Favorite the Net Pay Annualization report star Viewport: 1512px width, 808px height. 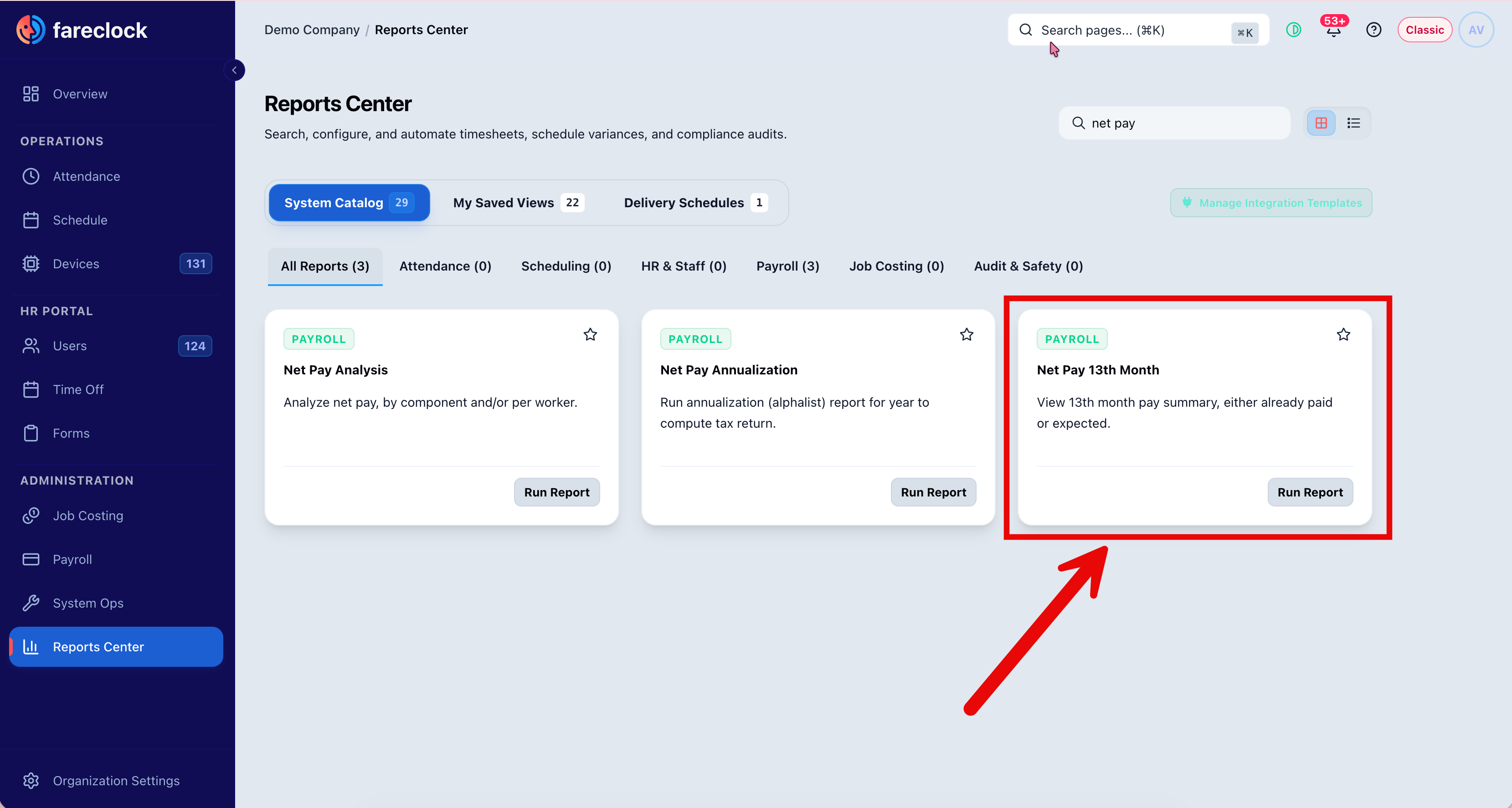click(x=967, y=334)
